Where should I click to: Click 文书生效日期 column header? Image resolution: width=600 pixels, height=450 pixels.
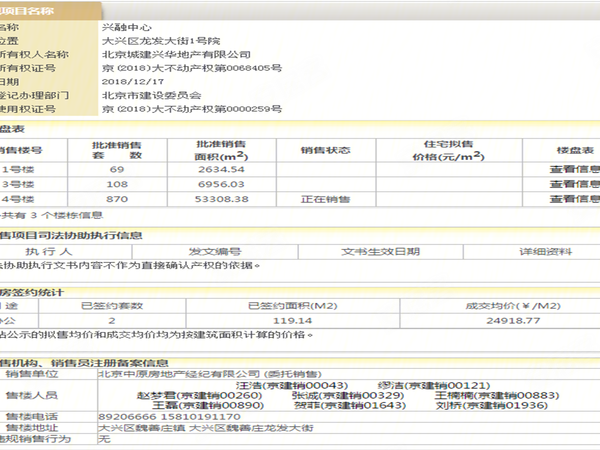(380, 251)
